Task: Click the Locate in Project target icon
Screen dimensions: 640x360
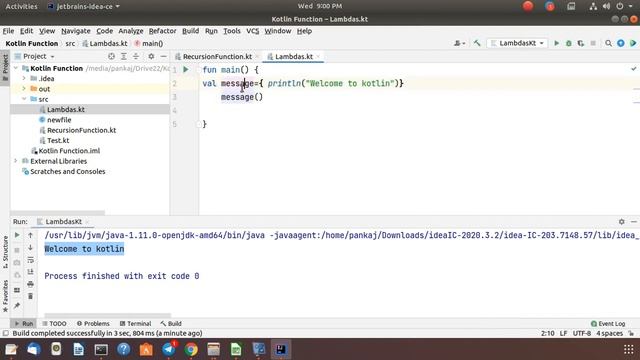Action: pyautogui.click(x=111, y=56)
